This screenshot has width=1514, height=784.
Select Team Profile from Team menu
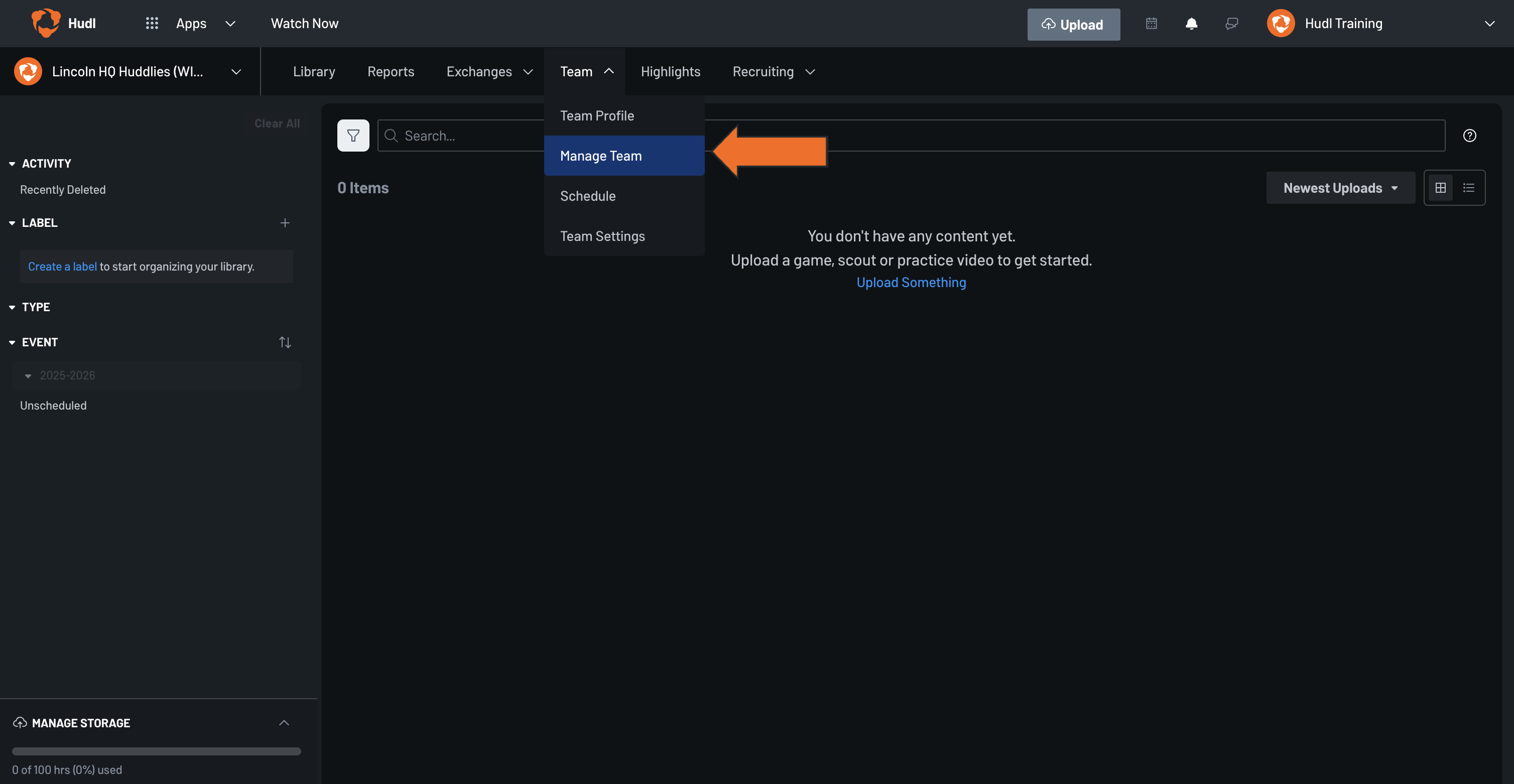click(x=624, y=116)
